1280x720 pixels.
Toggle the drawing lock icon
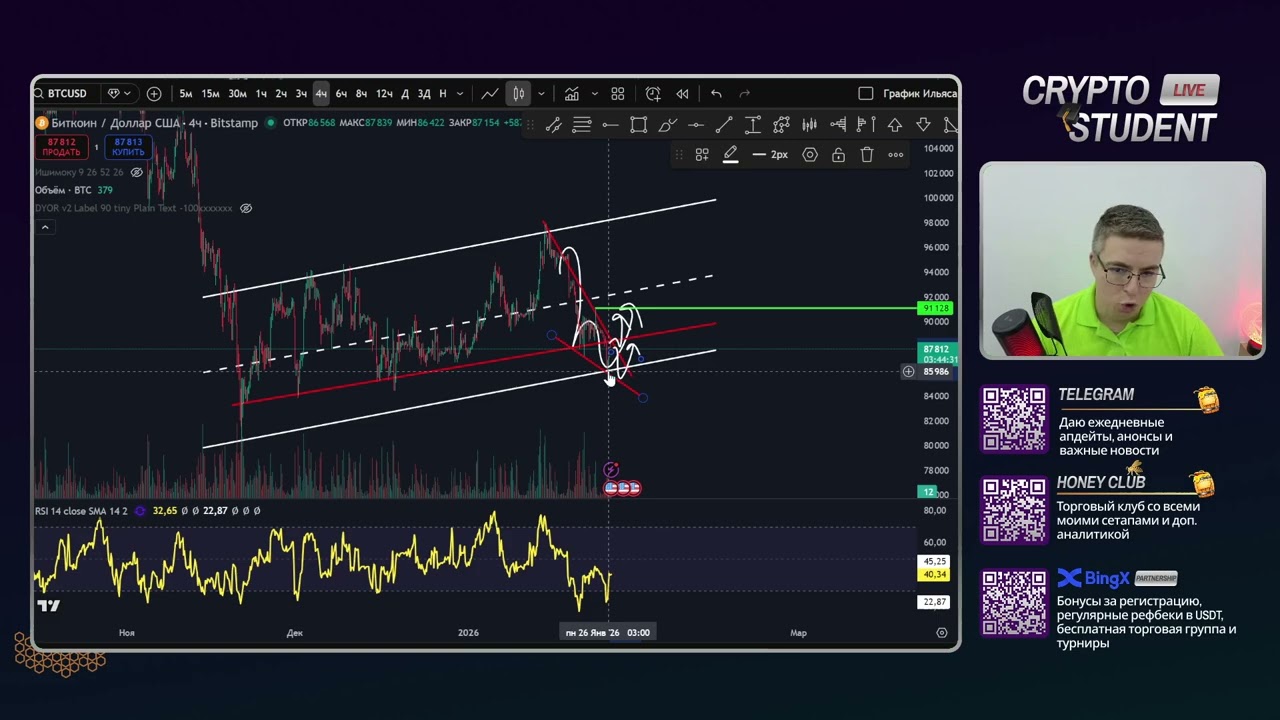(x=838, y=155)
